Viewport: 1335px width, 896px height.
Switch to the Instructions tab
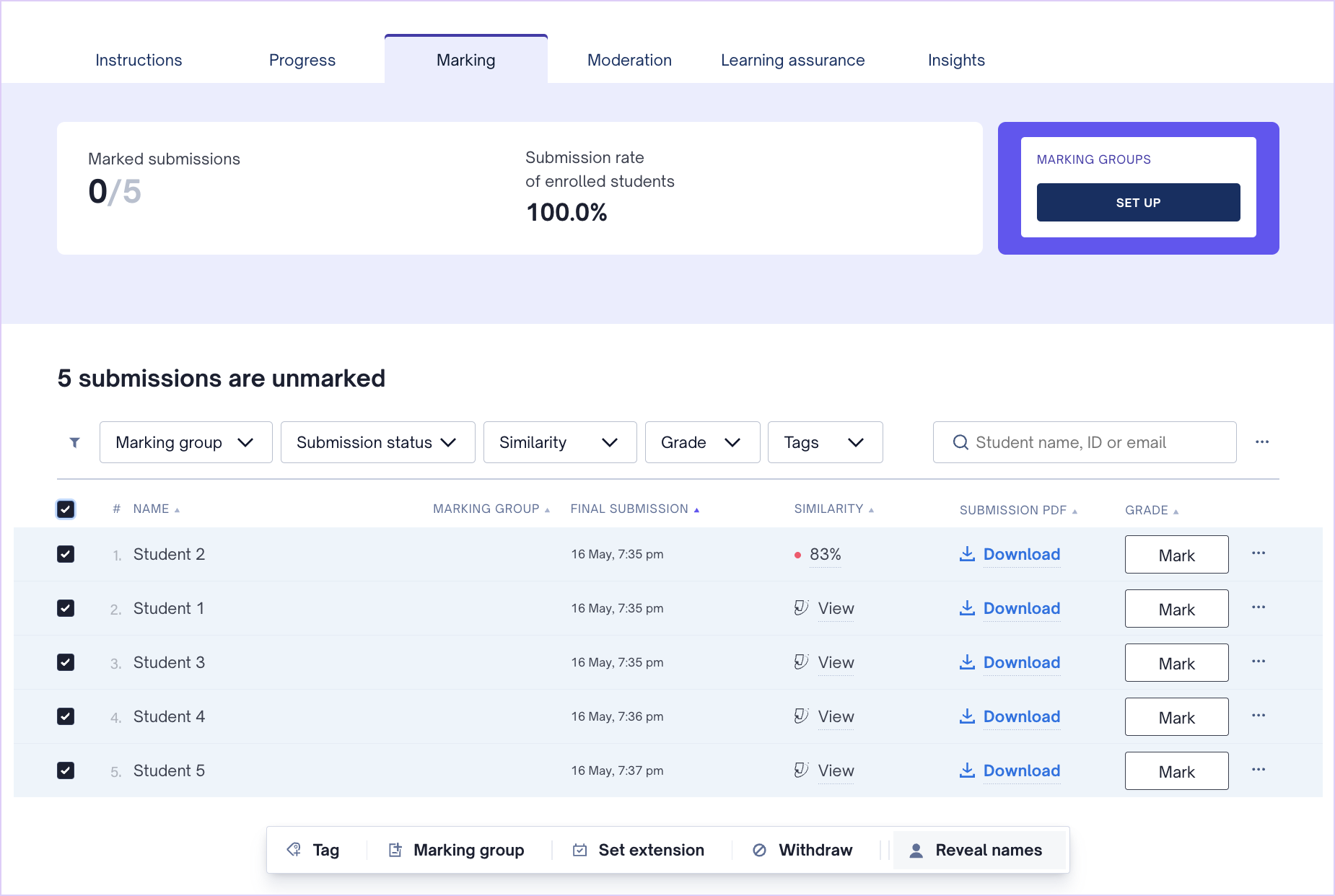click(x=139, y=60)
